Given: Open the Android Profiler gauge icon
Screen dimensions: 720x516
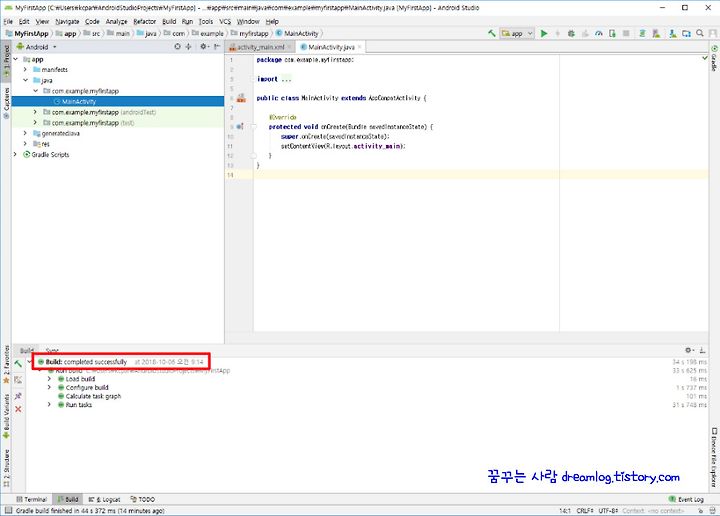Looking at the screenshot, I should click(x=598, y=33).
